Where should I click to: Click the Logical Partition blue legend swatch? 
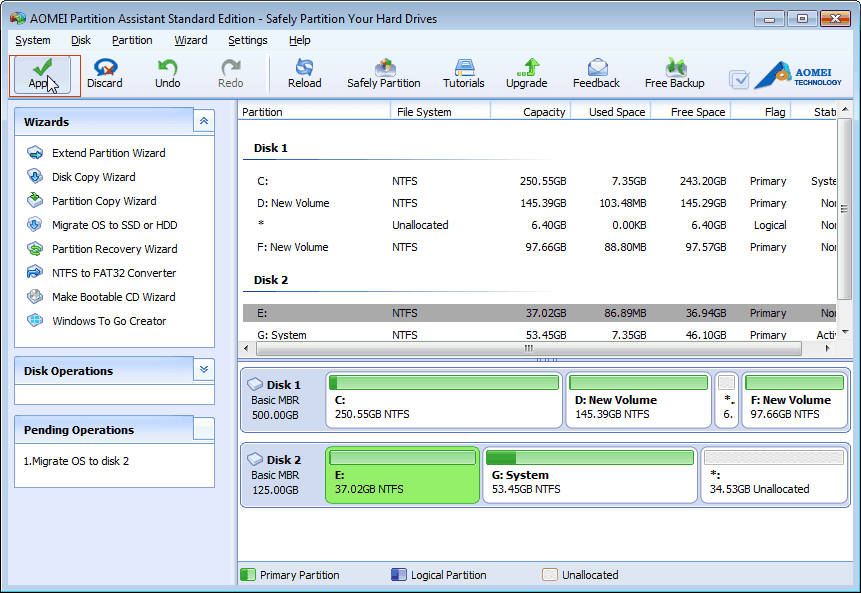coord(399,575)
